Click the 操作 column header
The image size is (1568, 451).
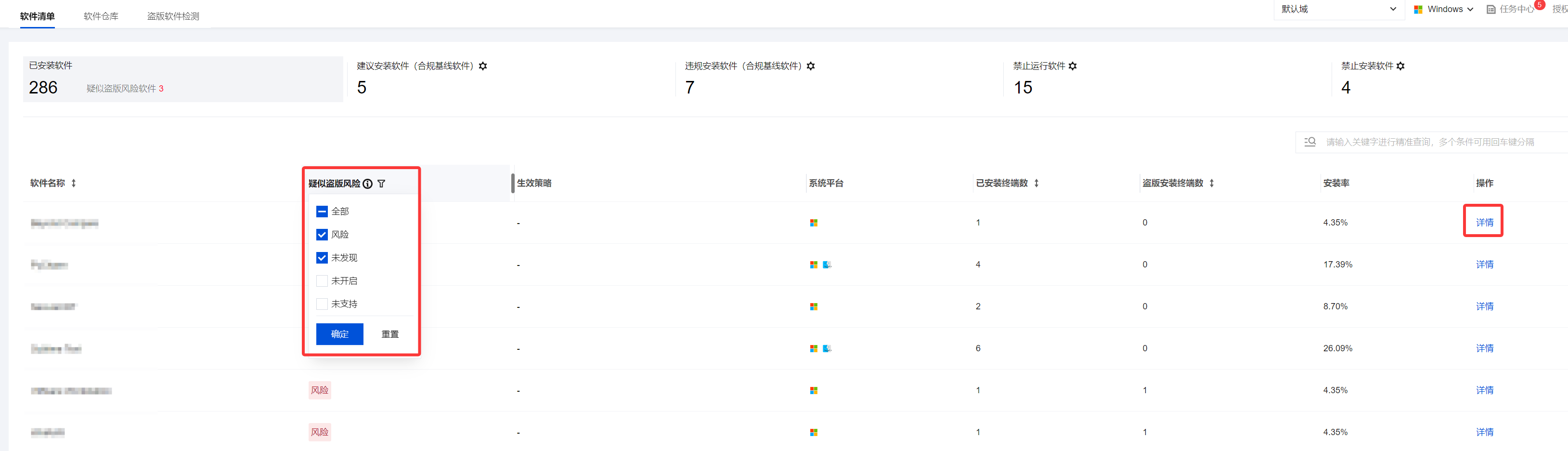(x=1485, y=183)
